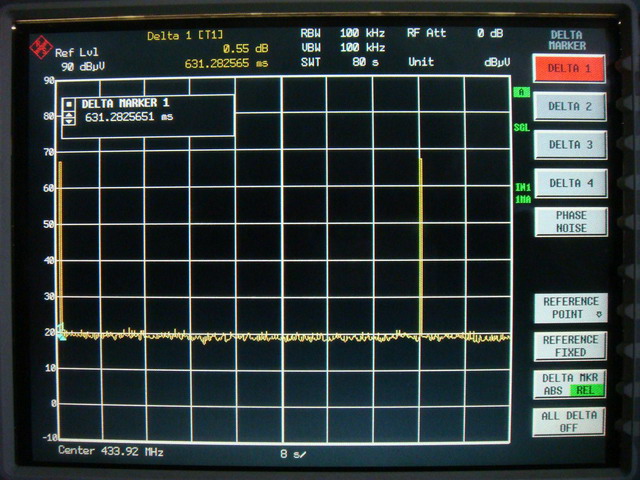Click the '0.55 dB' delta level value
Viewport: 640px width, 480px height.
click(x=246, y=49)
